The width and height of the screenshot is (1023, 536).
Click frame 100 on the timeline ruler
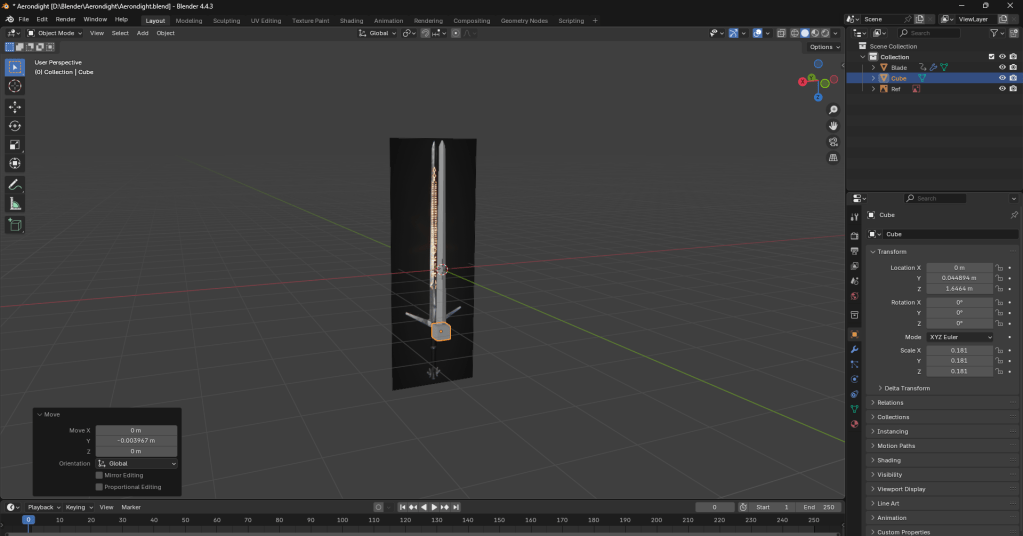pos(342,520)
